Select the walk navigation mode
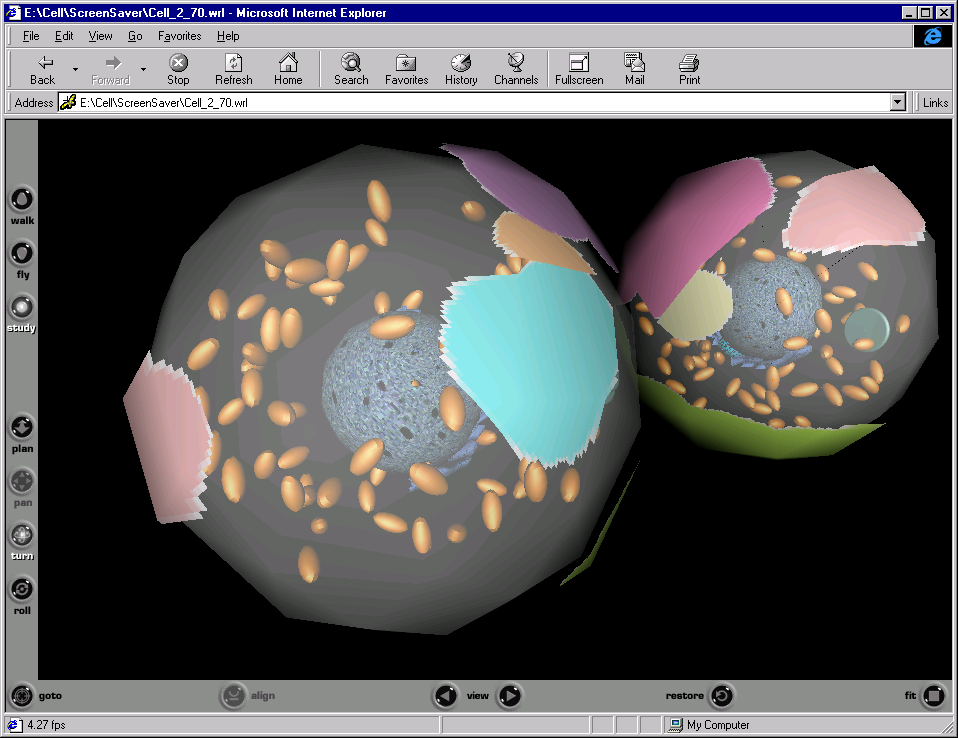 (x=21, y=198)
